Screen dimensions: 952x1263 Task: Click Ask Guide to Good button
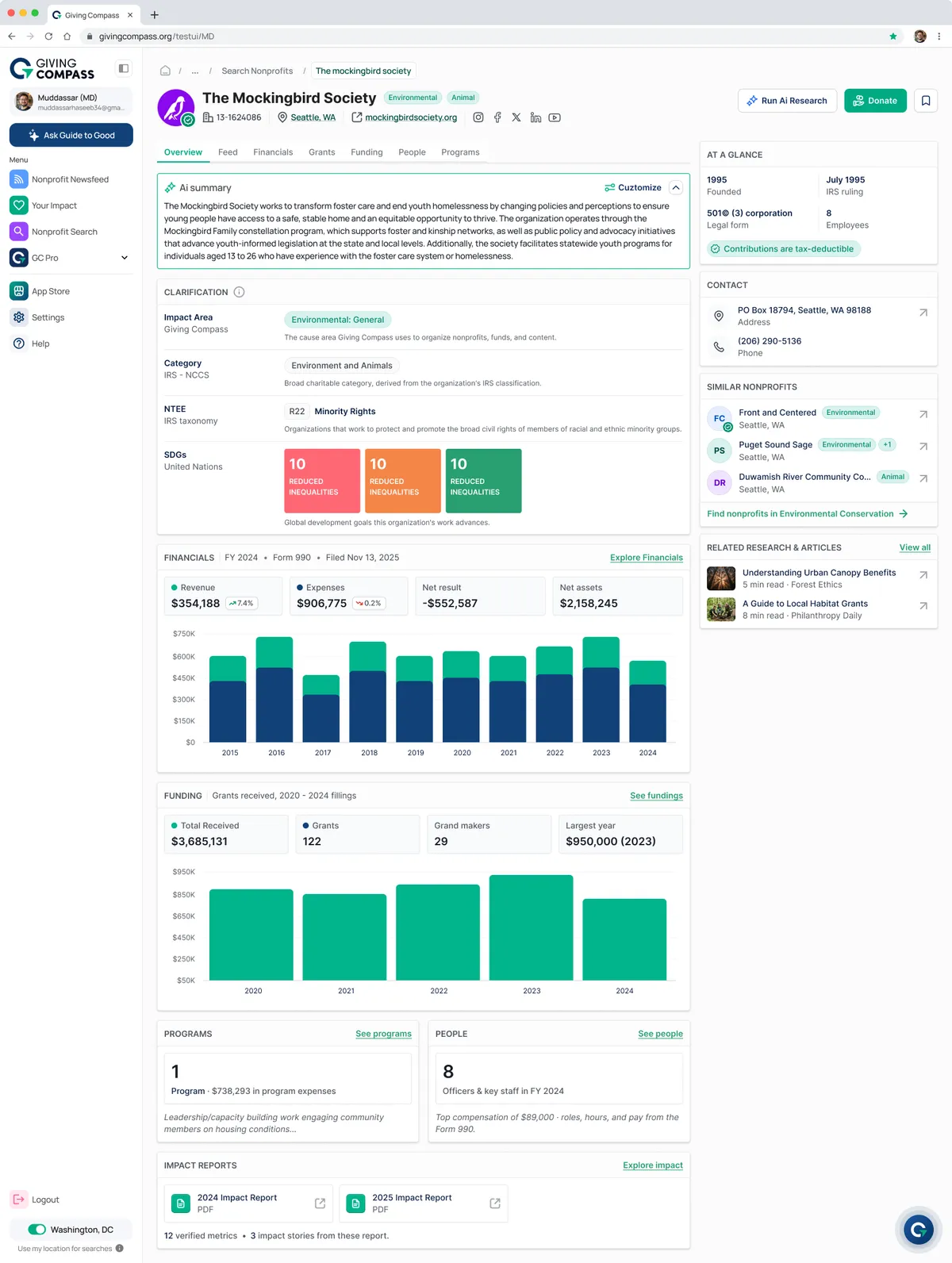71,136
